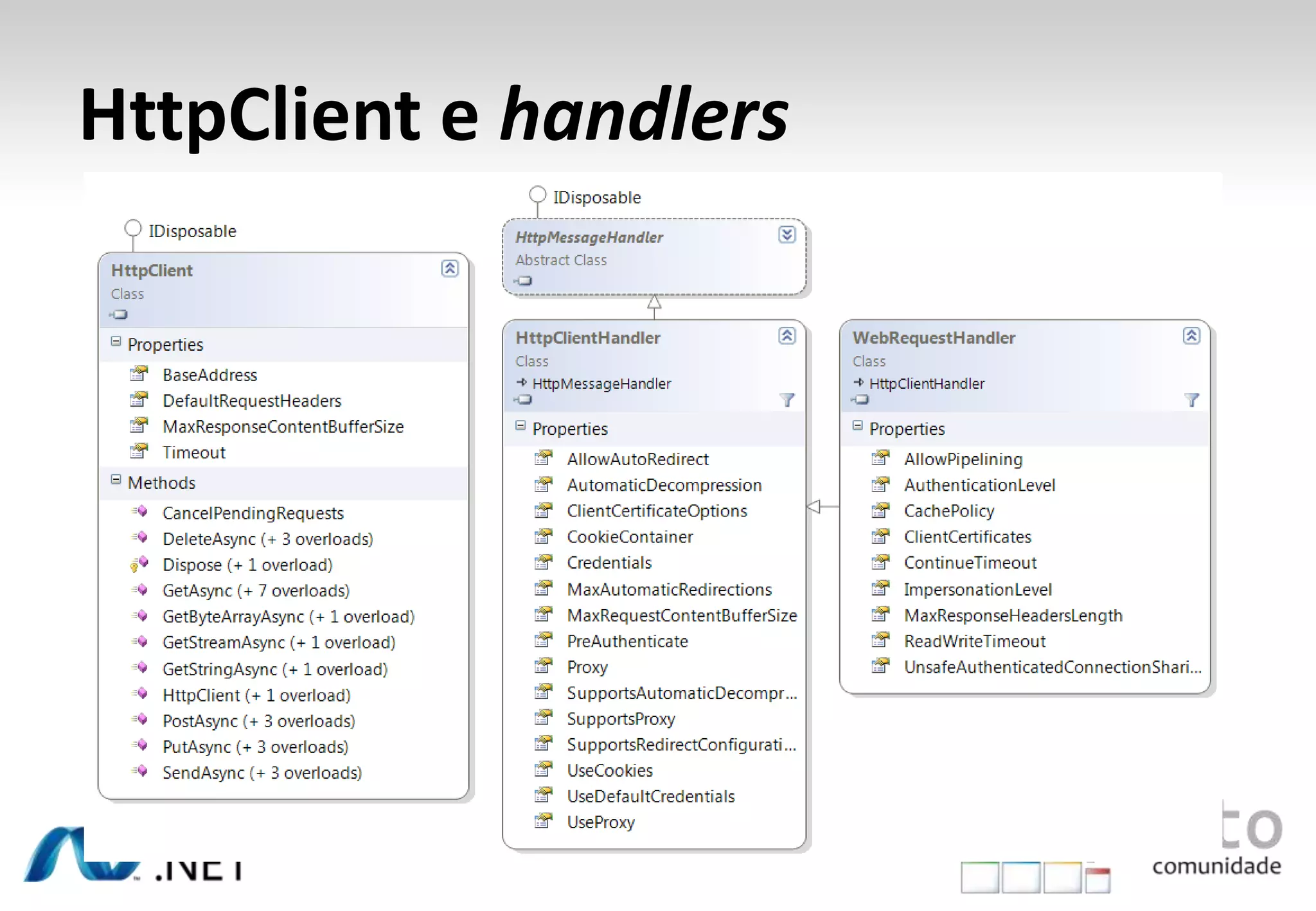Click the filter icon in HttpClientHandler header
The height and width of the screenshot is (911, 1316).
click(787, 400)
